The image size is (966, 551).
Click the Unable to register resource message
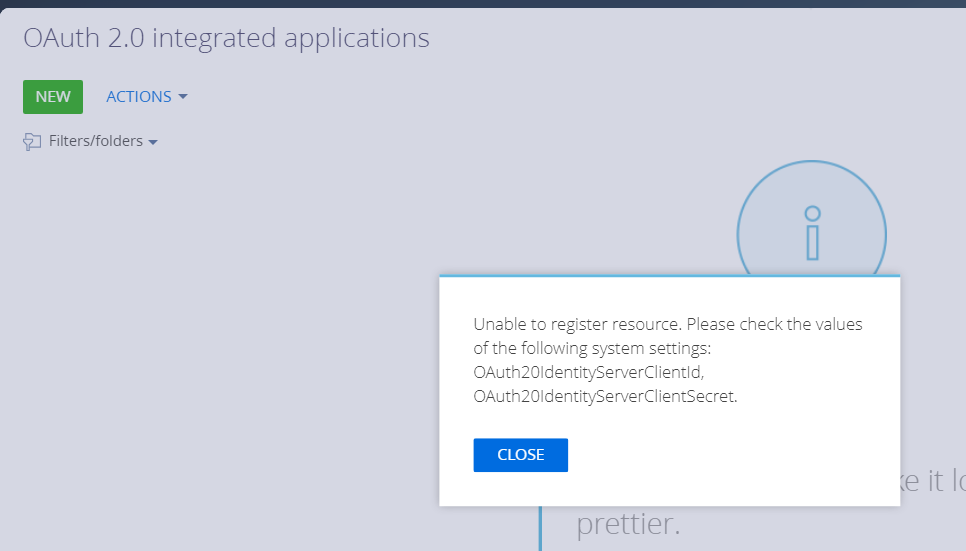[x=578, y=324]
